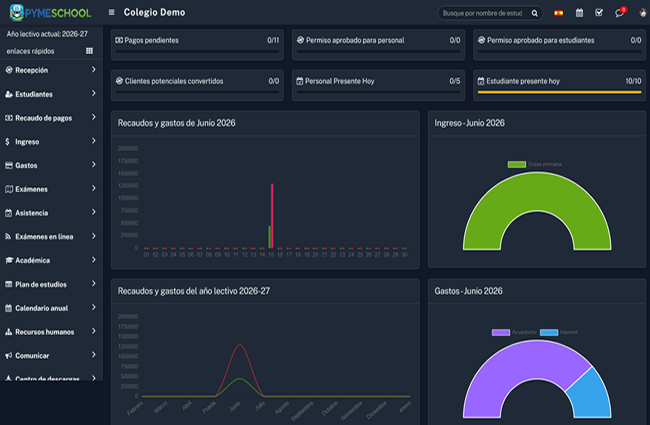This screenshot has width=650, height=425.
Task: Click Recaudos y gastos de Junio 2026 heading
Action: pos(177,123)
